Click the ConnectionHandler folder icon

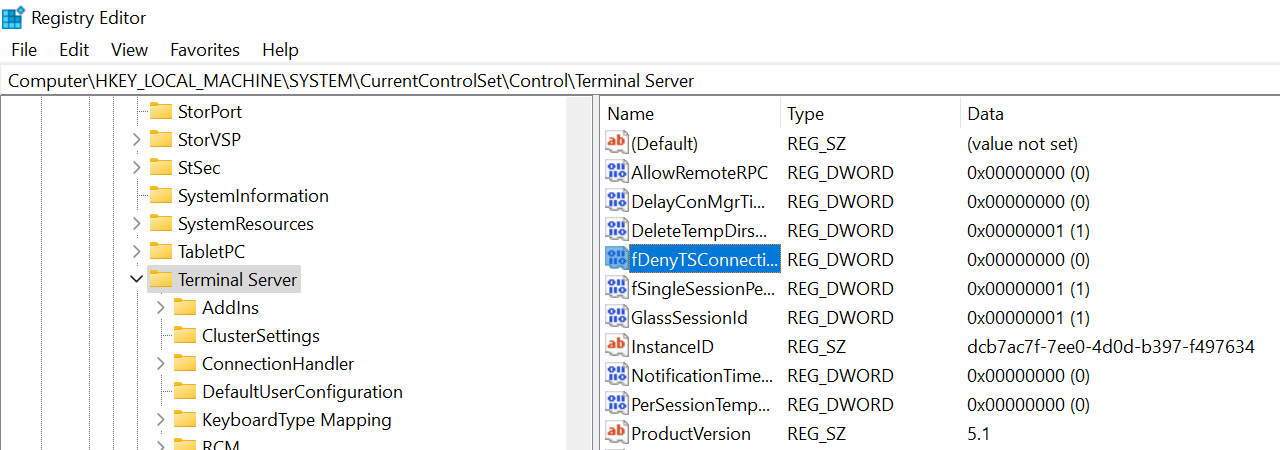(185, 363)
